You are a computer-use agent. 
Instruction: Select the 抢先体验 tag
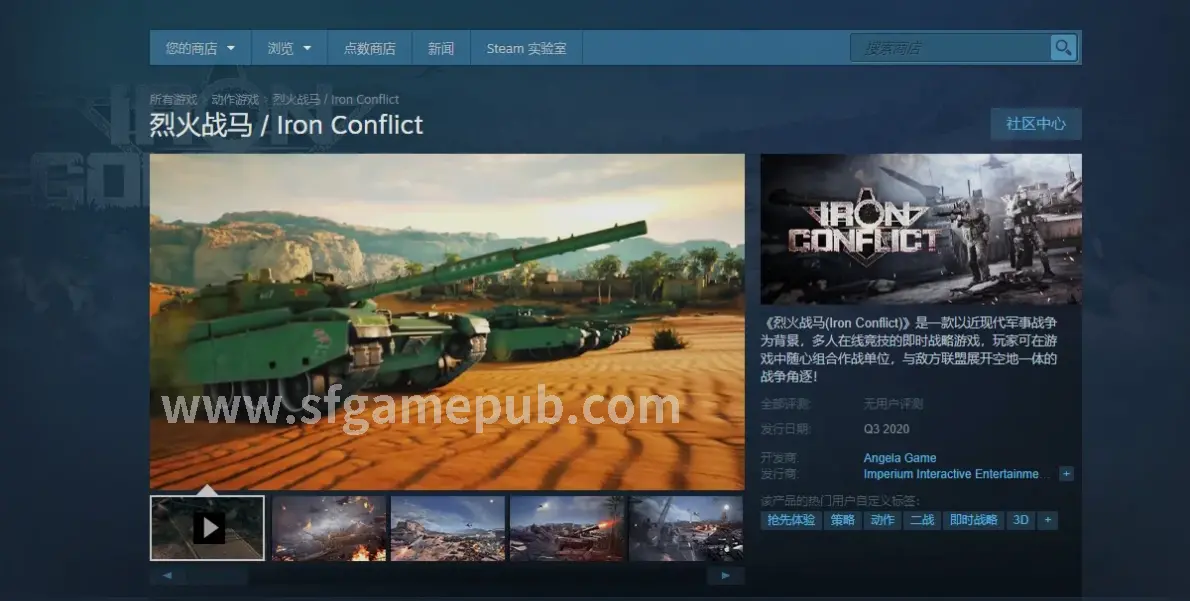point(791,520)
